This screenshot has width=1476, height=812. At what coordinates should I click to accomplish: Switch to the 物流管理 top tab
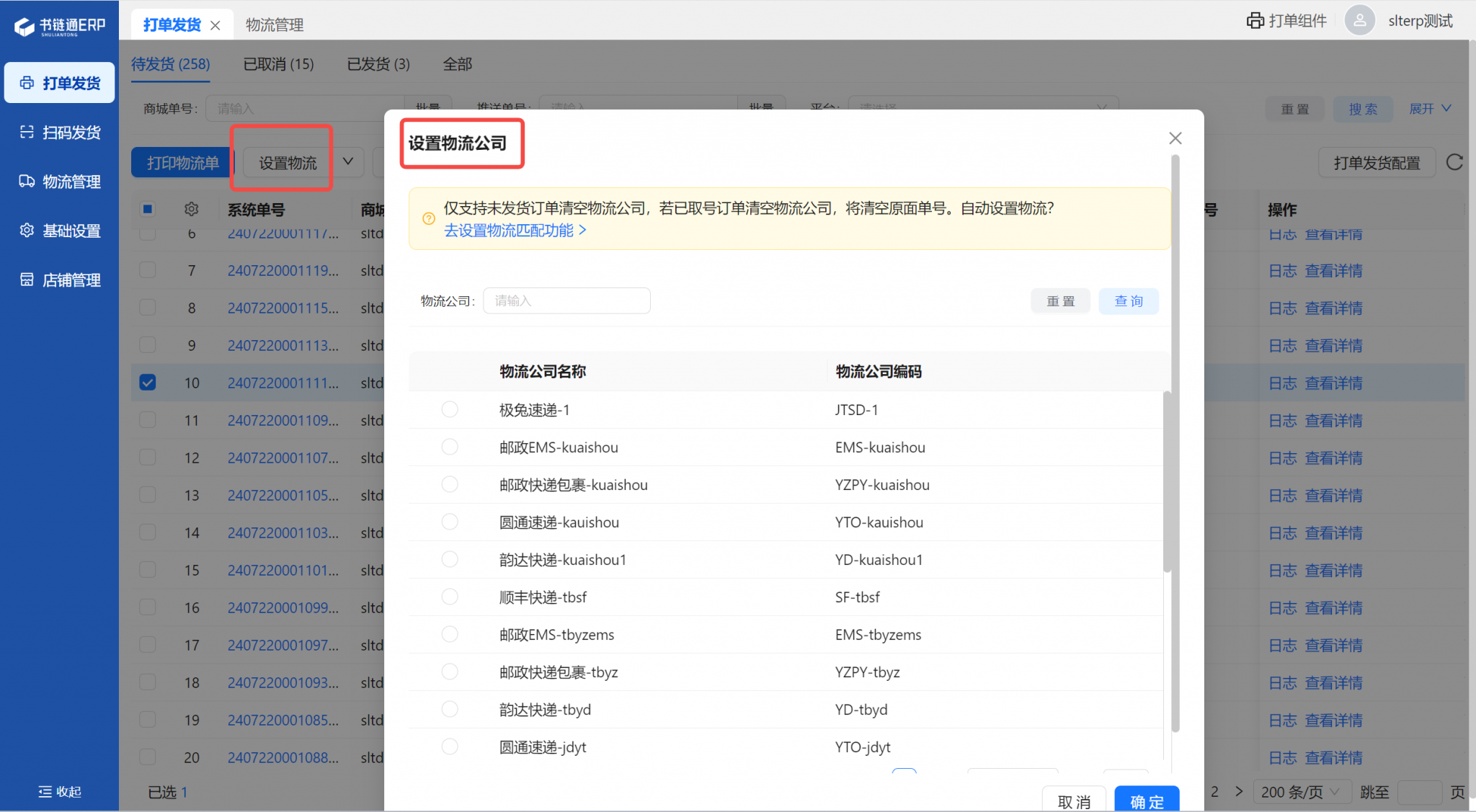tap(275, 25)
